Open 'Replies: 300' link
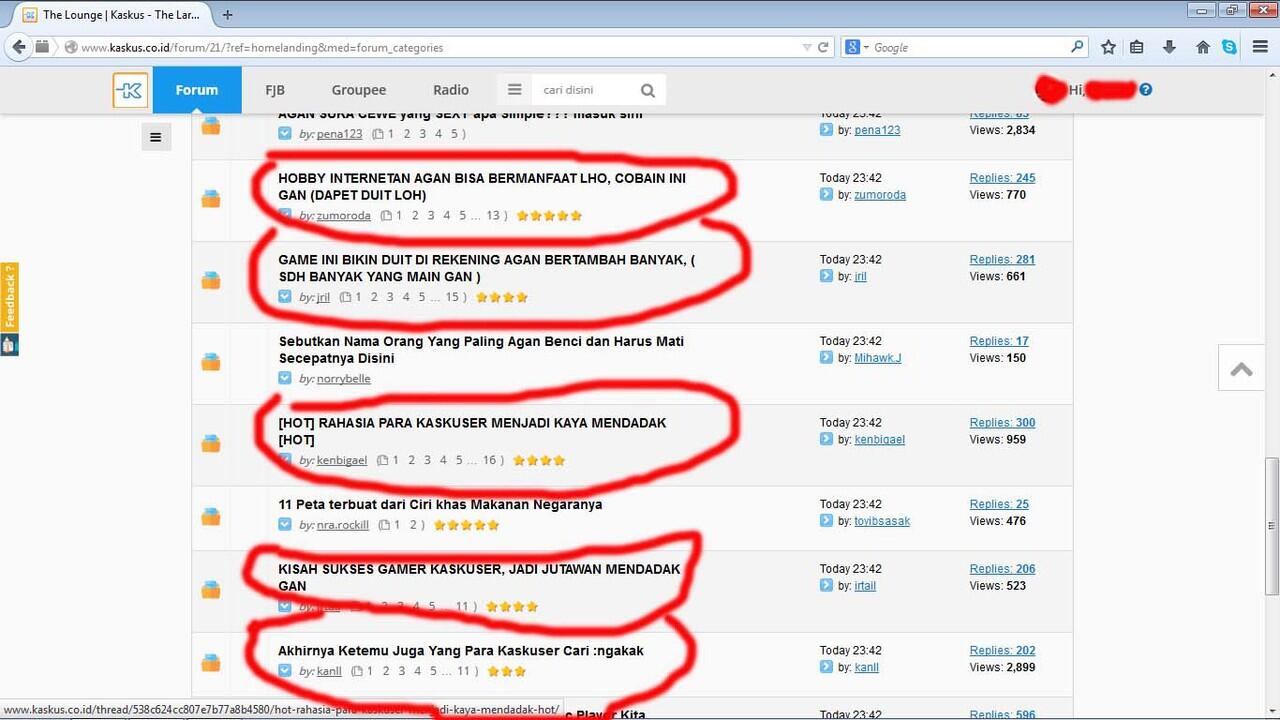Viewport: 1280px width, 720px height. (x=1002, y=423)
